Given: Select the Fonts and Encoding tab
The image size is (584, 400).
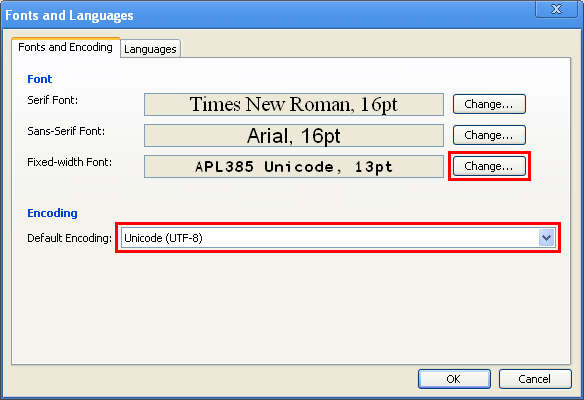Looking at the screenshot, I should [x=66, y=47].
